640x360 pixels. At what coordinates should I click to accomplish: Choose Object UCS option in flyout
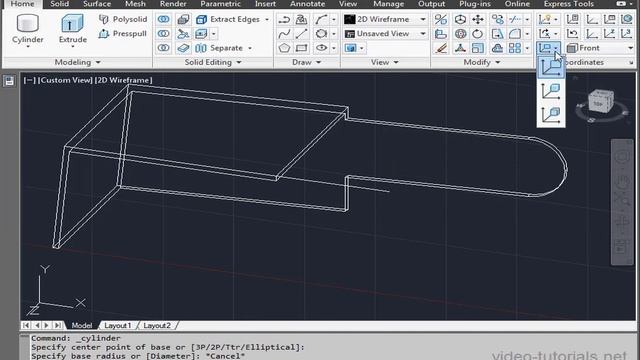tap(551, 91)
